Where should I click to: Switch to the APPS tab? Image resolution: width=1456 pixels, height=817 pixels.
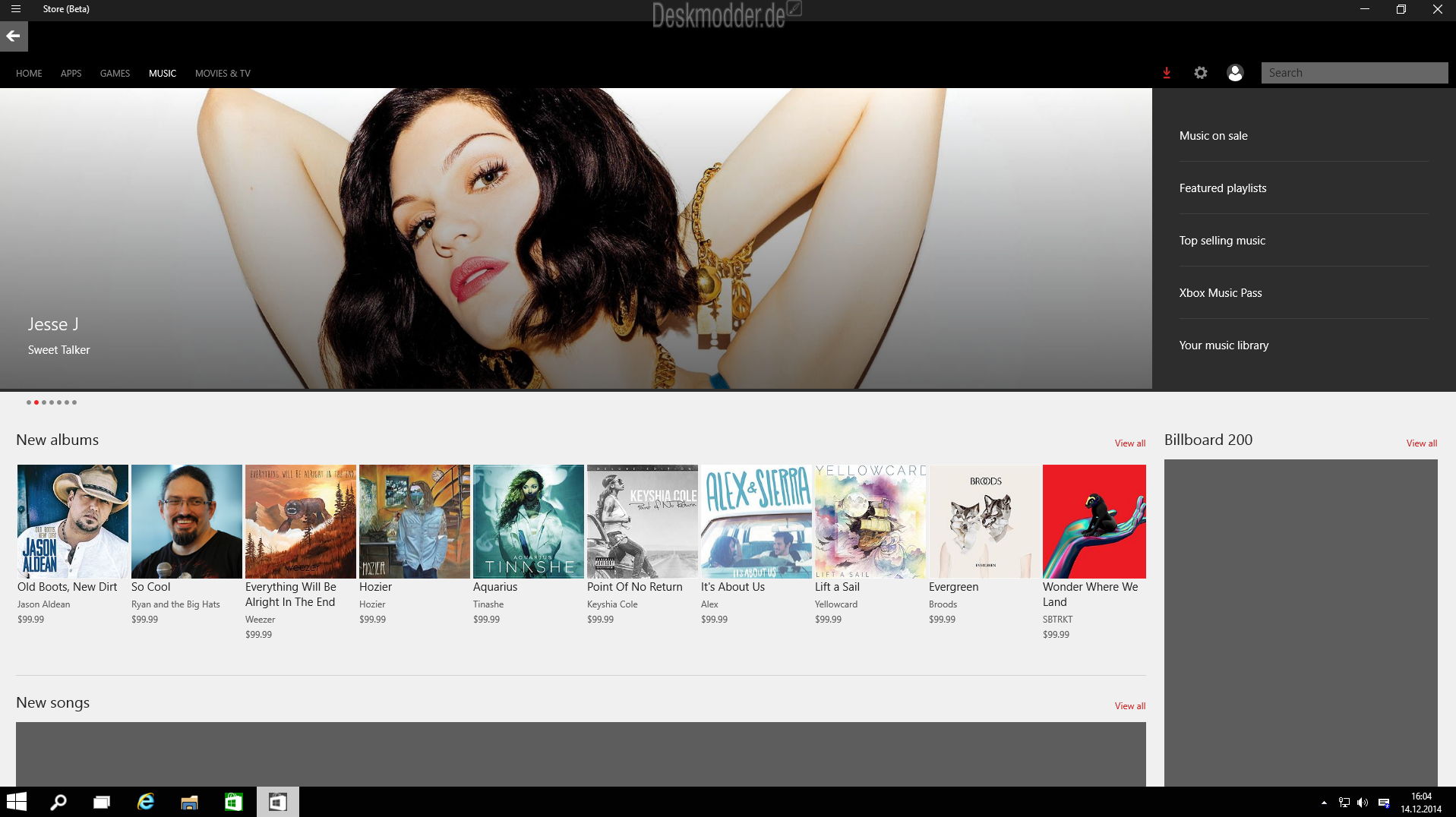click(x=71, y=74)
